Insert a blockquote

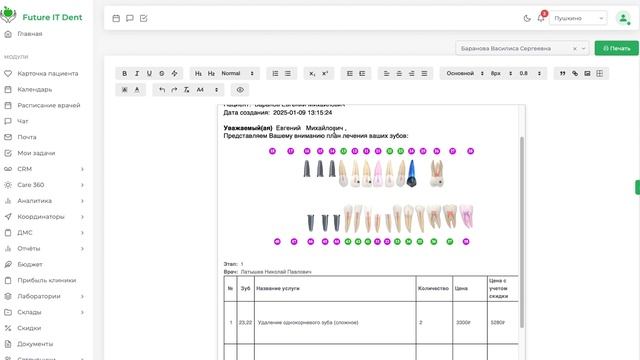point(562,73)
